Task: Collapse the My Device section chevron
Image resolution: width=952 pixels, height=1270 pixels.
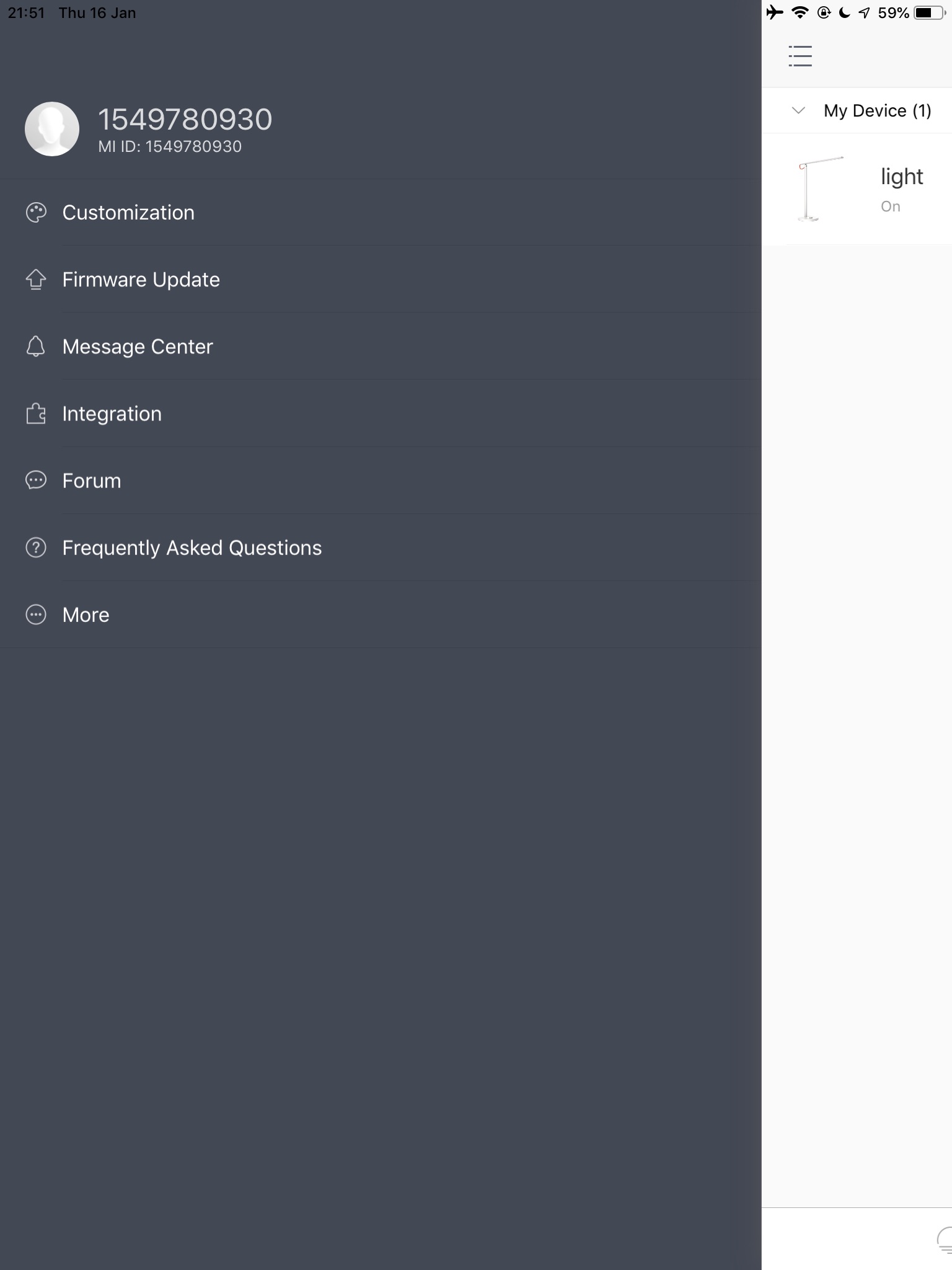Action: click(798, 110)
